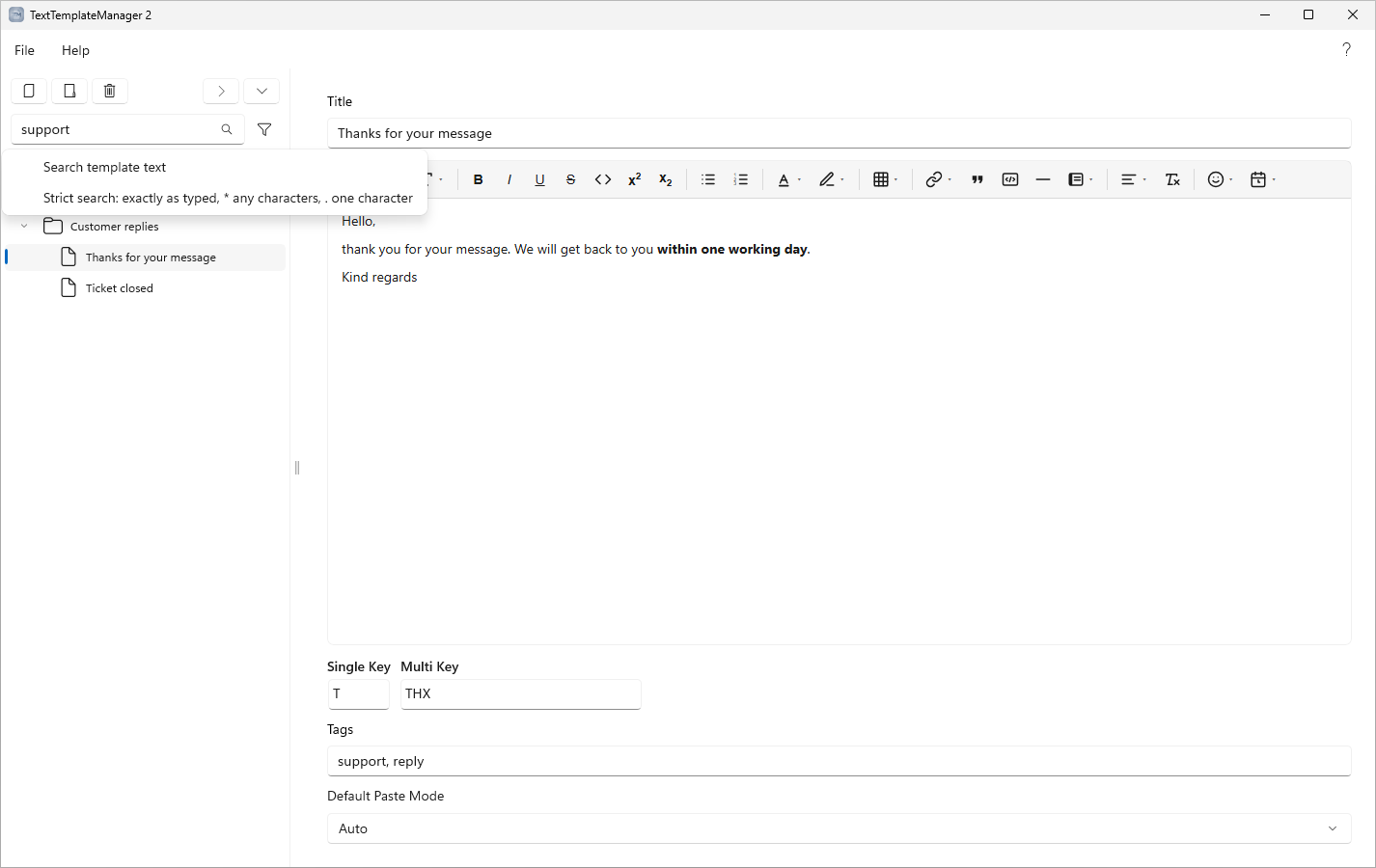Open the insert table dropdown

tap(885, 179)
